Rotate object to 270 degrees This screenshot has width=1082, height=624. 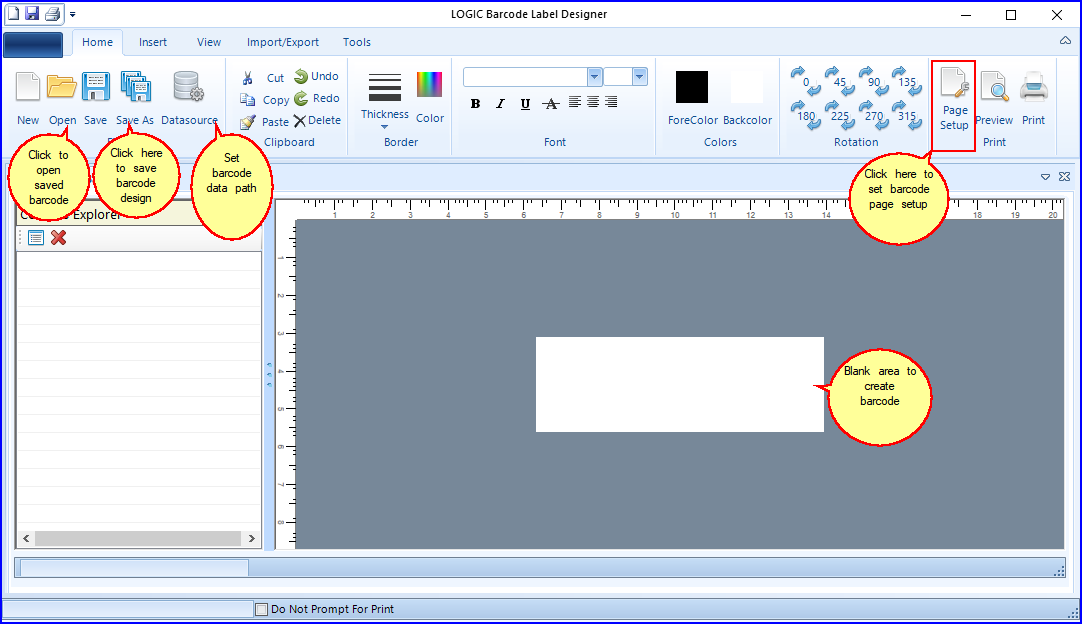point(874,115)
